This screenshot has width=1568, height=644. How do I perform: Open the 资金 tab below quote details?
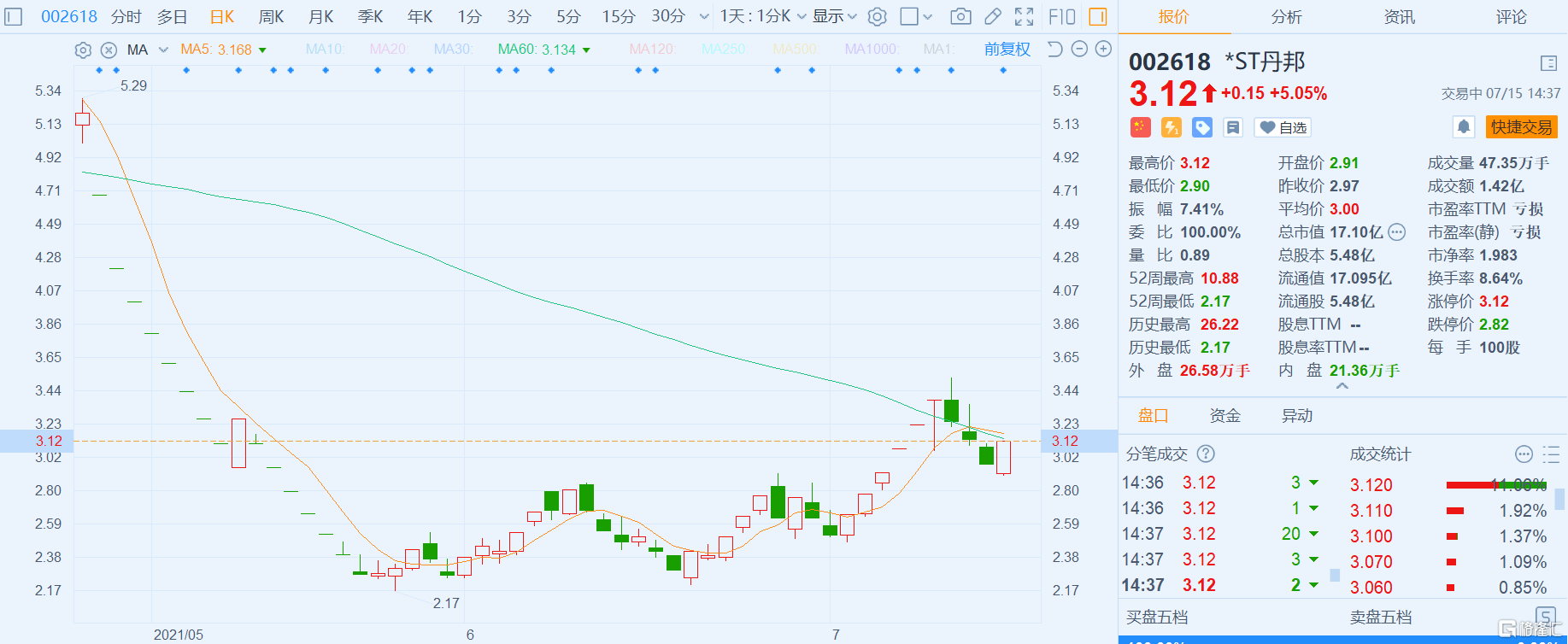coord(1224,415)
